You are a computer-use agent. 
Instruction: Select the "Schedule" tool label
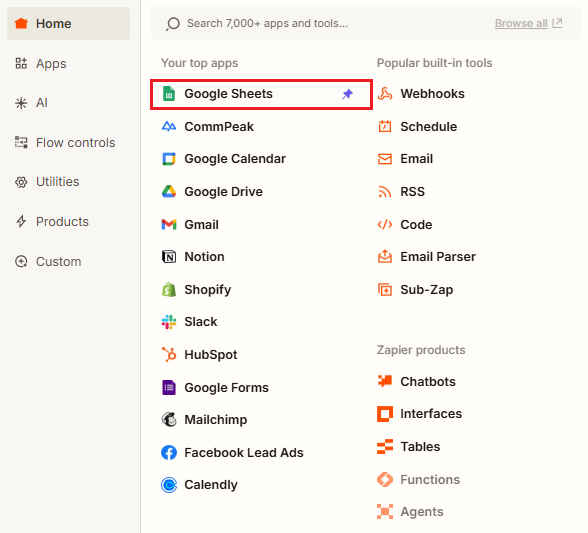click(x=429, y=127)
